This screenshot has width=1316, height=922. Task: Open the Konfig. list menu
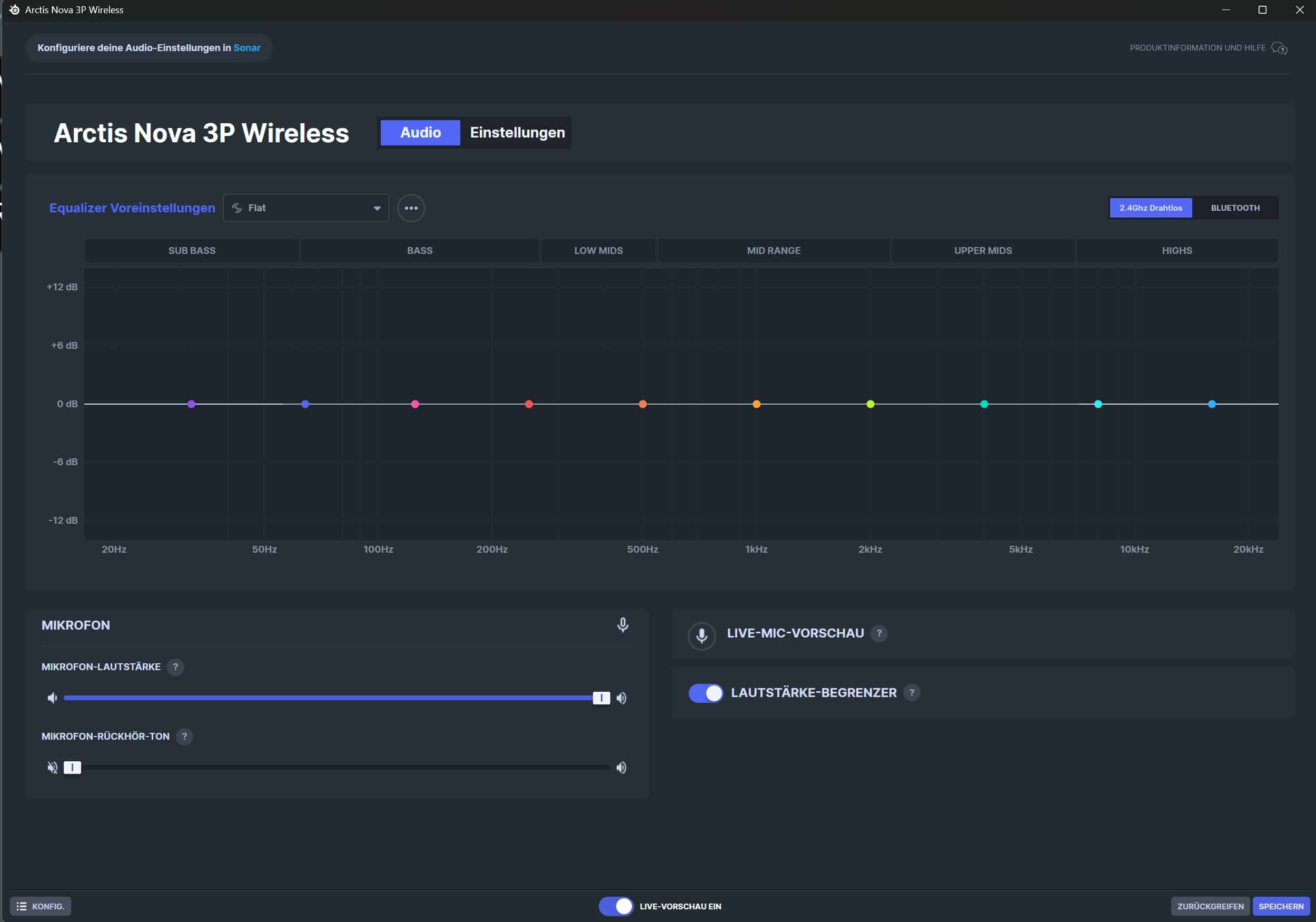[40, 907]
